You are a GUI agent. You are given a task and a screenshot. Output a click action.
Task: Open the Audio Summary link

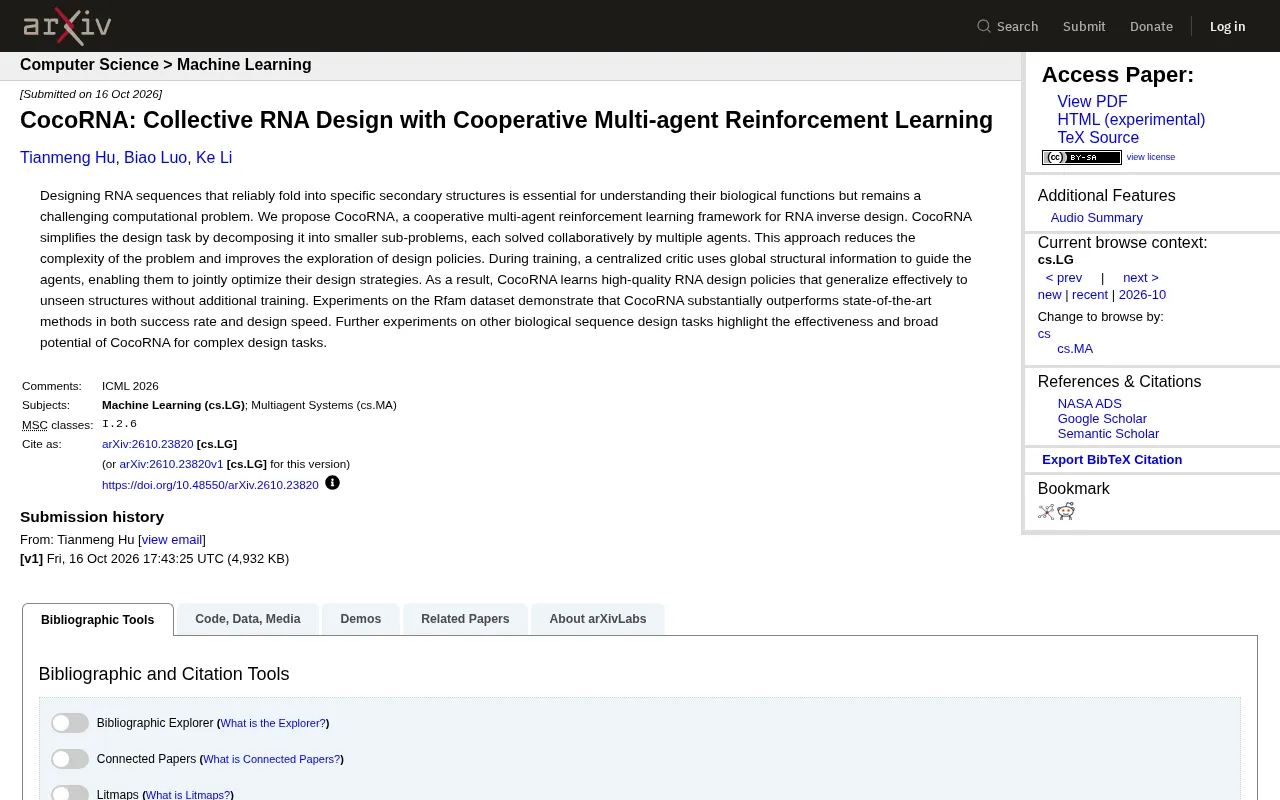pos(1096,218)
